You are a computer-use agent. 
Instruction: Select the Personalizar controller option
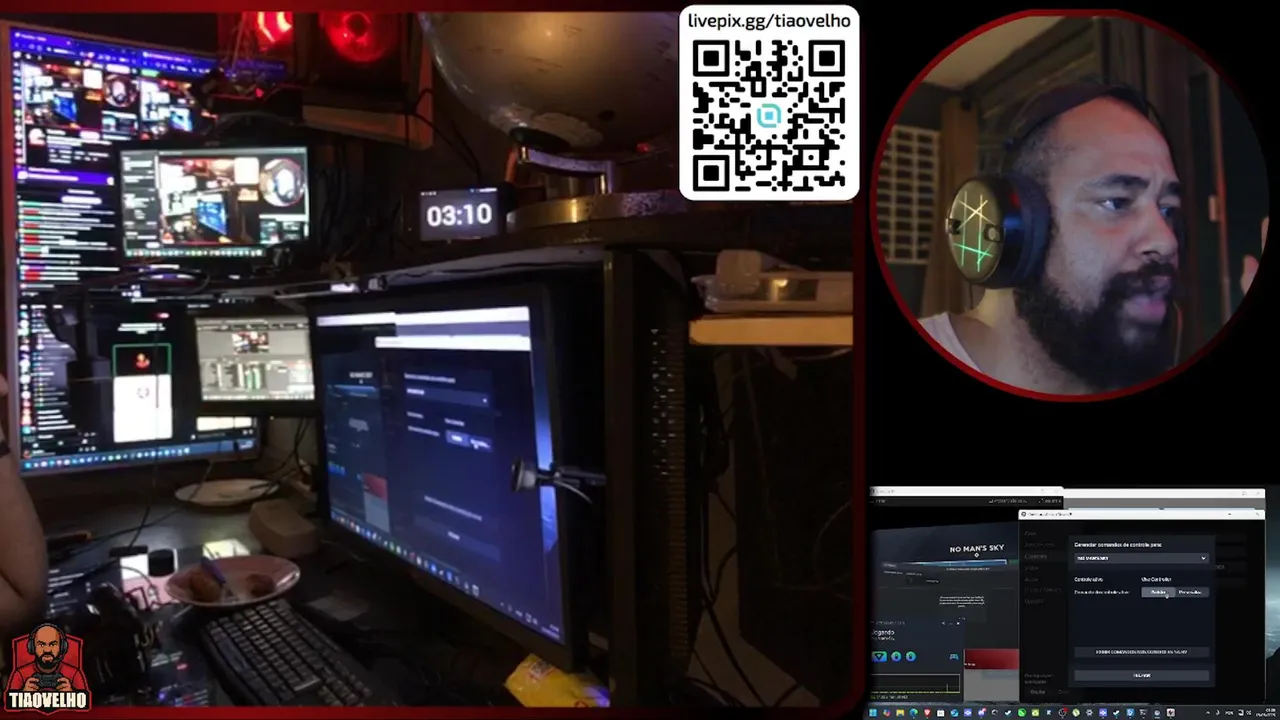click(1192, 592)
